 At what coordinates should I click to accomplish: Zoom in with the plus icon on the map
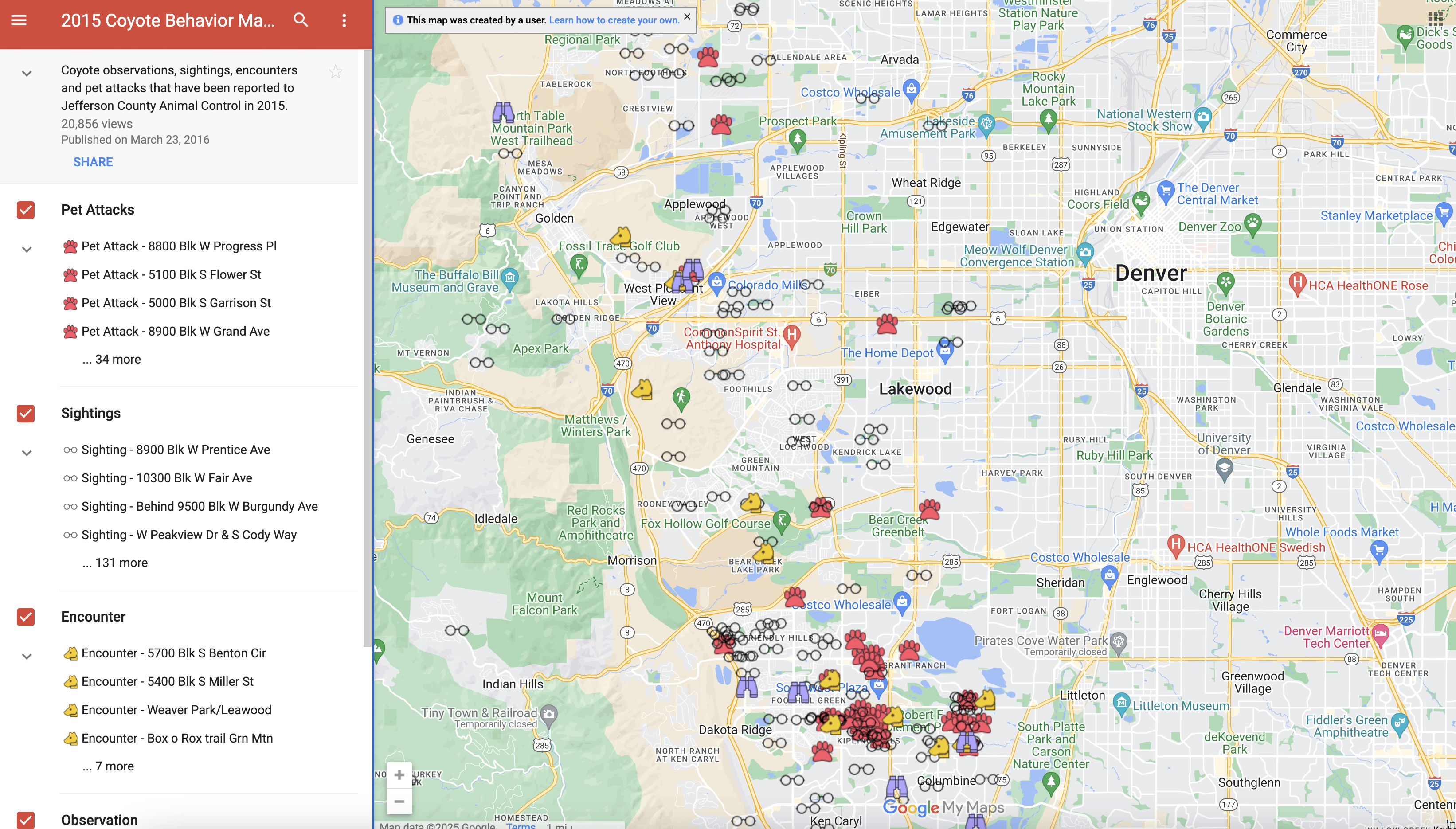point(400,774)
